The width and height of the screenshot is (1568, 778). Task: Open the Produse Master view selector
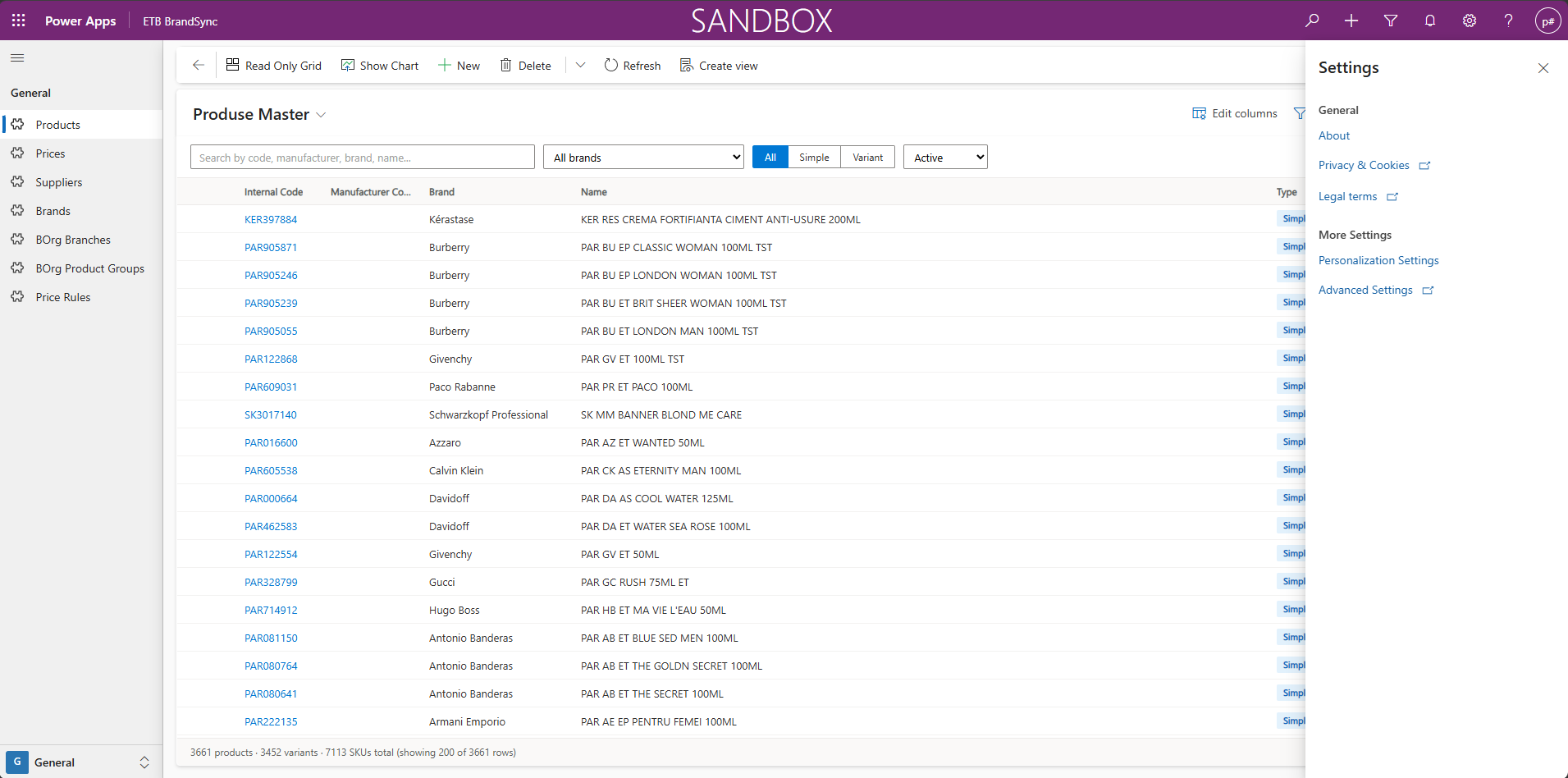coord(259,115)
